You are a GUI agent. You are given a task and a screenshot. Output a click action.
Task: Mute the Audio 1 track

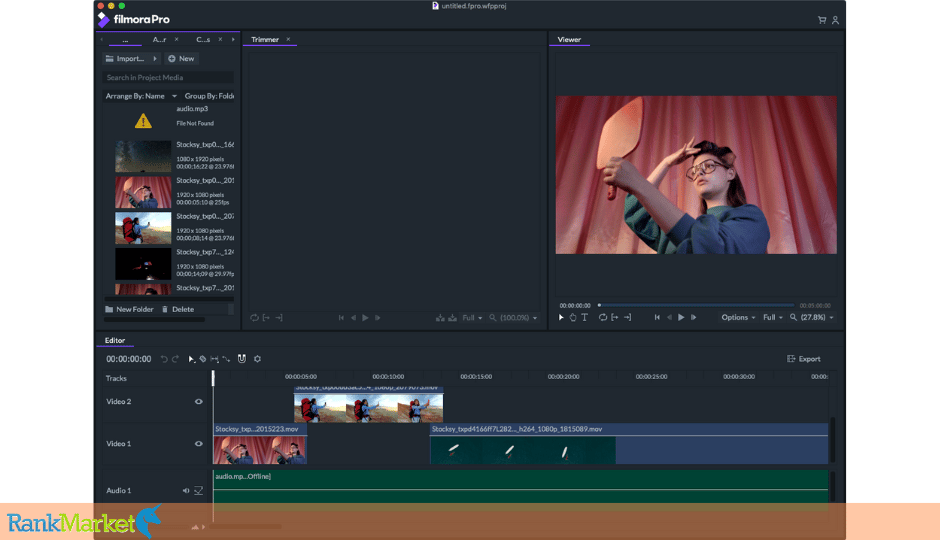pos(186,491)
